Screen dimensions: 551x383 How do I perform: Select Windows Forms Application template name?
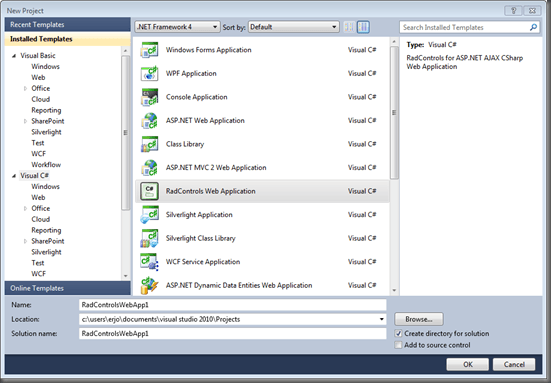coord(208,50)
